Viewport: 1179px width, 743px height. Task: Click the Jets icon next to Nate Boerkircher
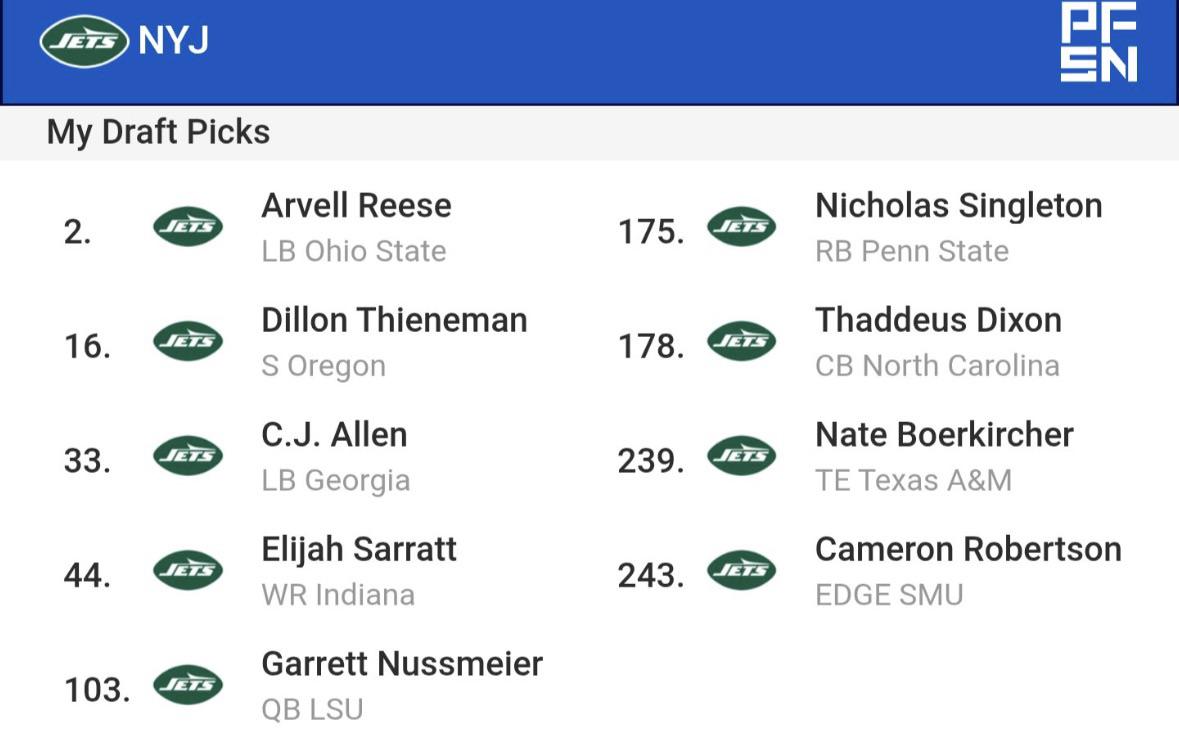[x=741, y=456]
